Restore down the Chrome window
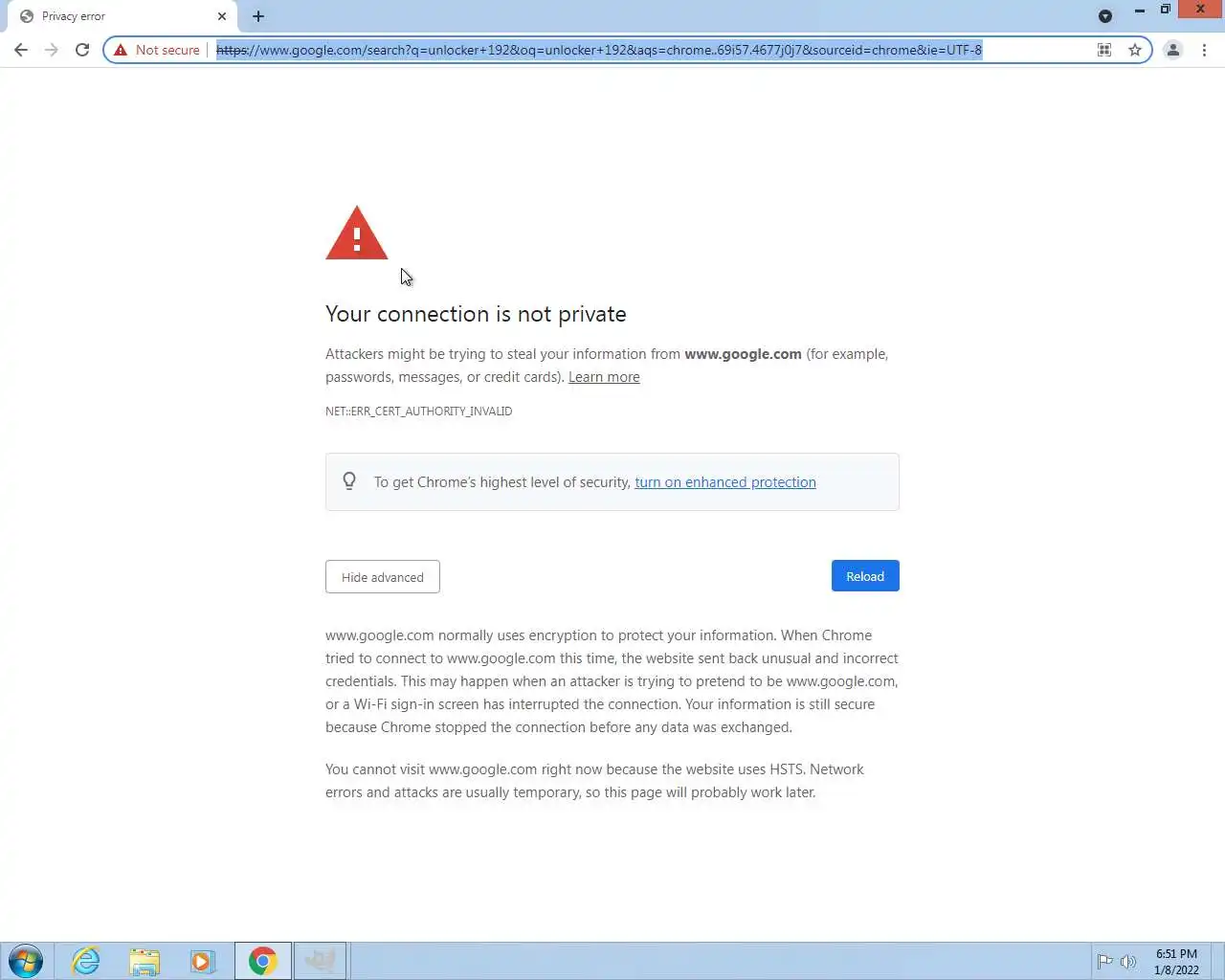The image size is (1225, 980). (x=1165, y=10)
